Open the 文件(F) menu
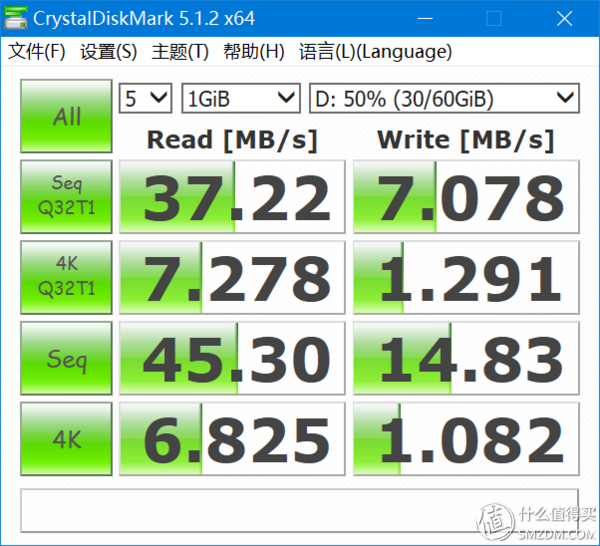 37,52
